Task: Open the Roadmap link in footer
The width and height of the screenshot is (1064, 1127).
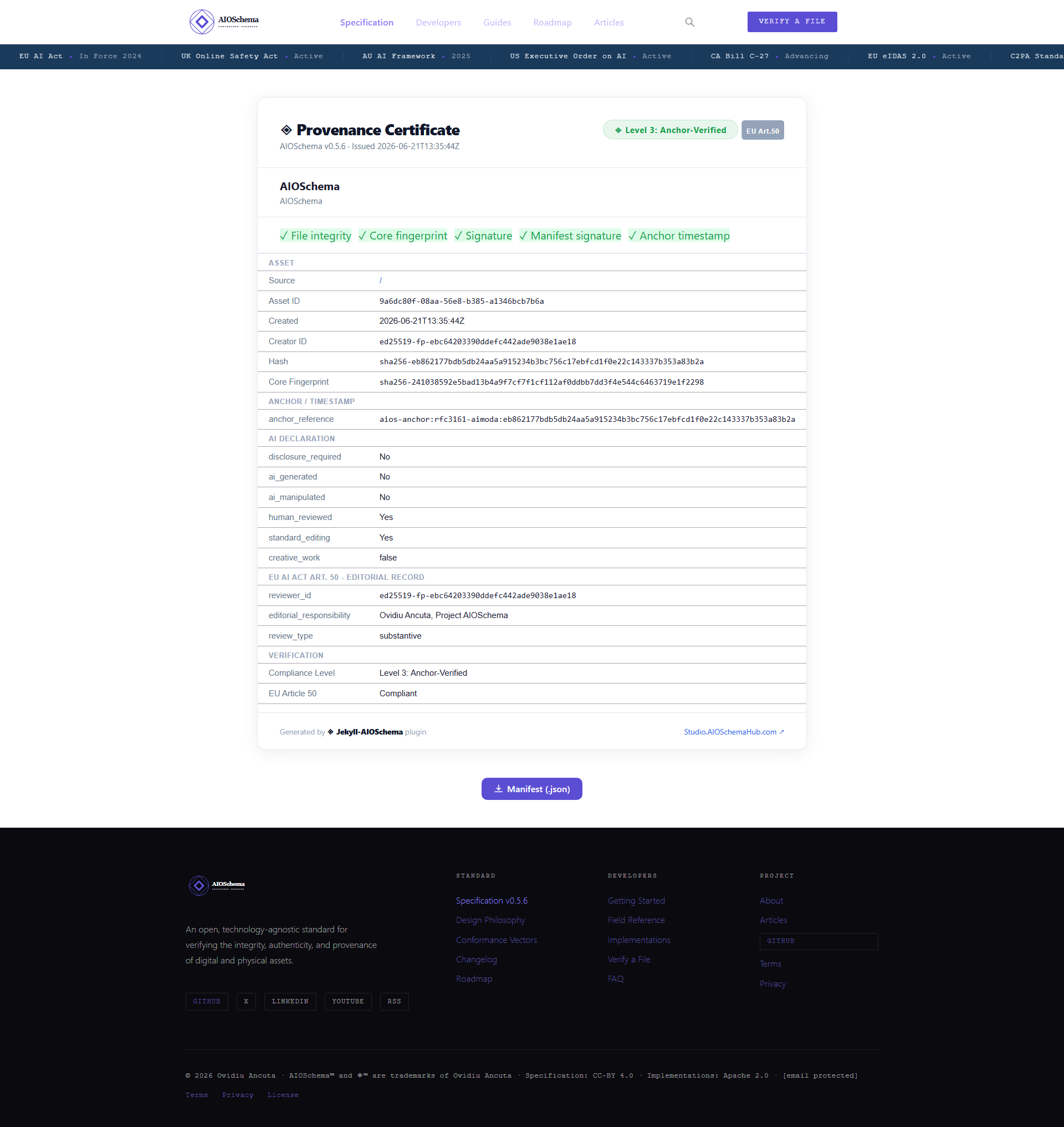Action: point(474,979)
